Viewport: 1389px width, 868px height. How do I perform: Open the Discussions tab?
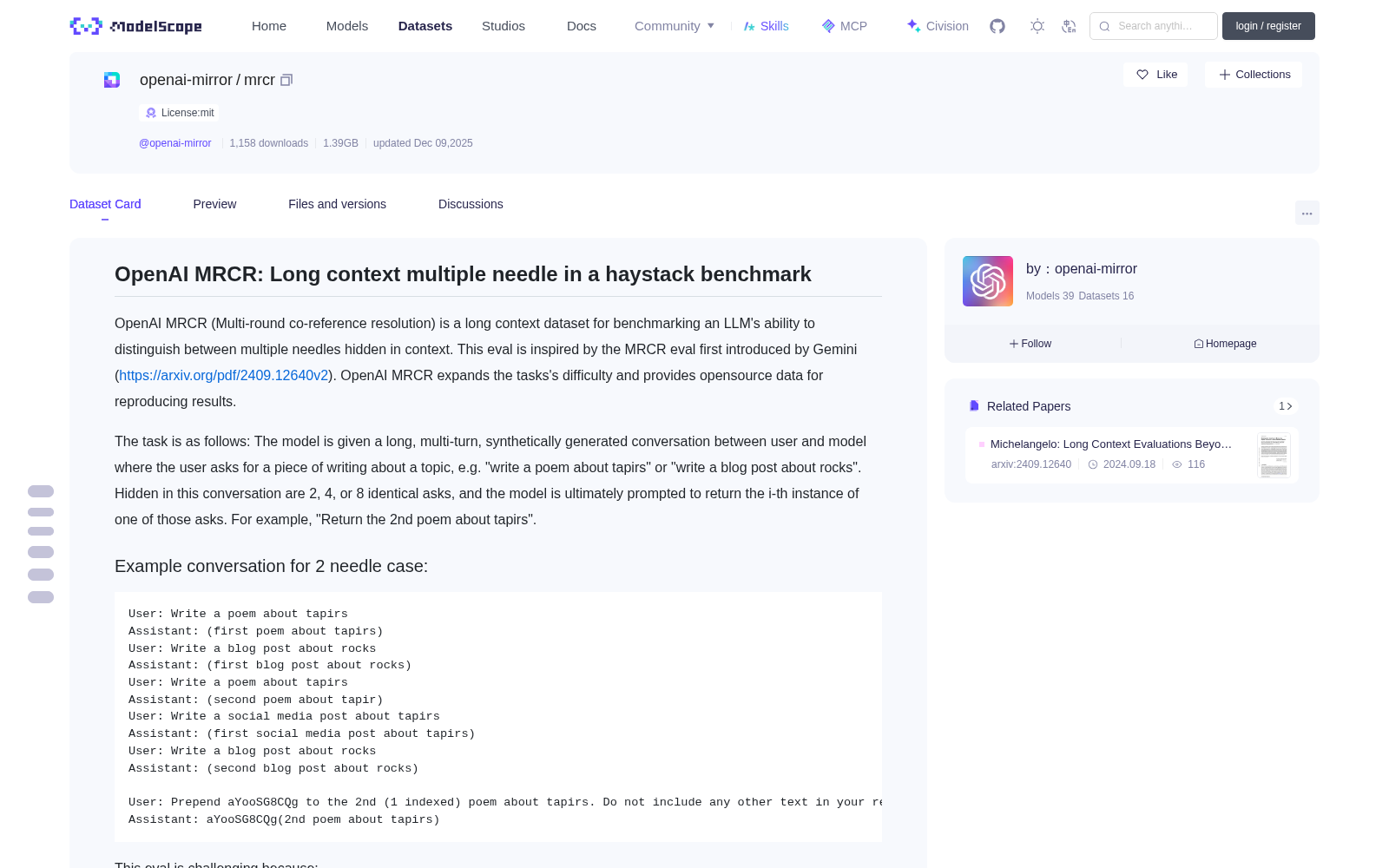471,204
